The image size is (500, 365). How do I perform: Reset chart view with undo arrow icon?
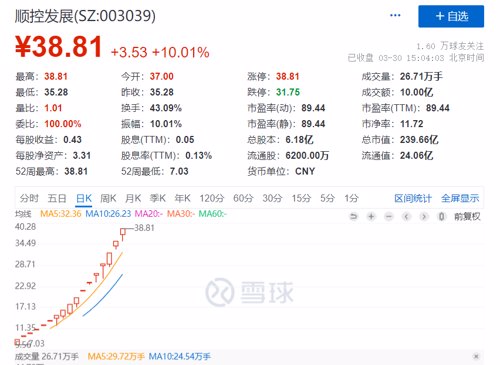(353, 217)
